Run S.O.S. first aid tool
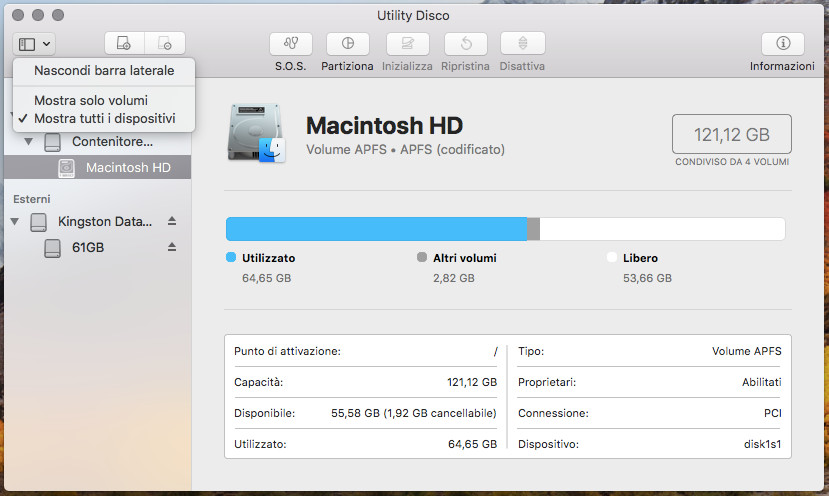 coord(291,43)
